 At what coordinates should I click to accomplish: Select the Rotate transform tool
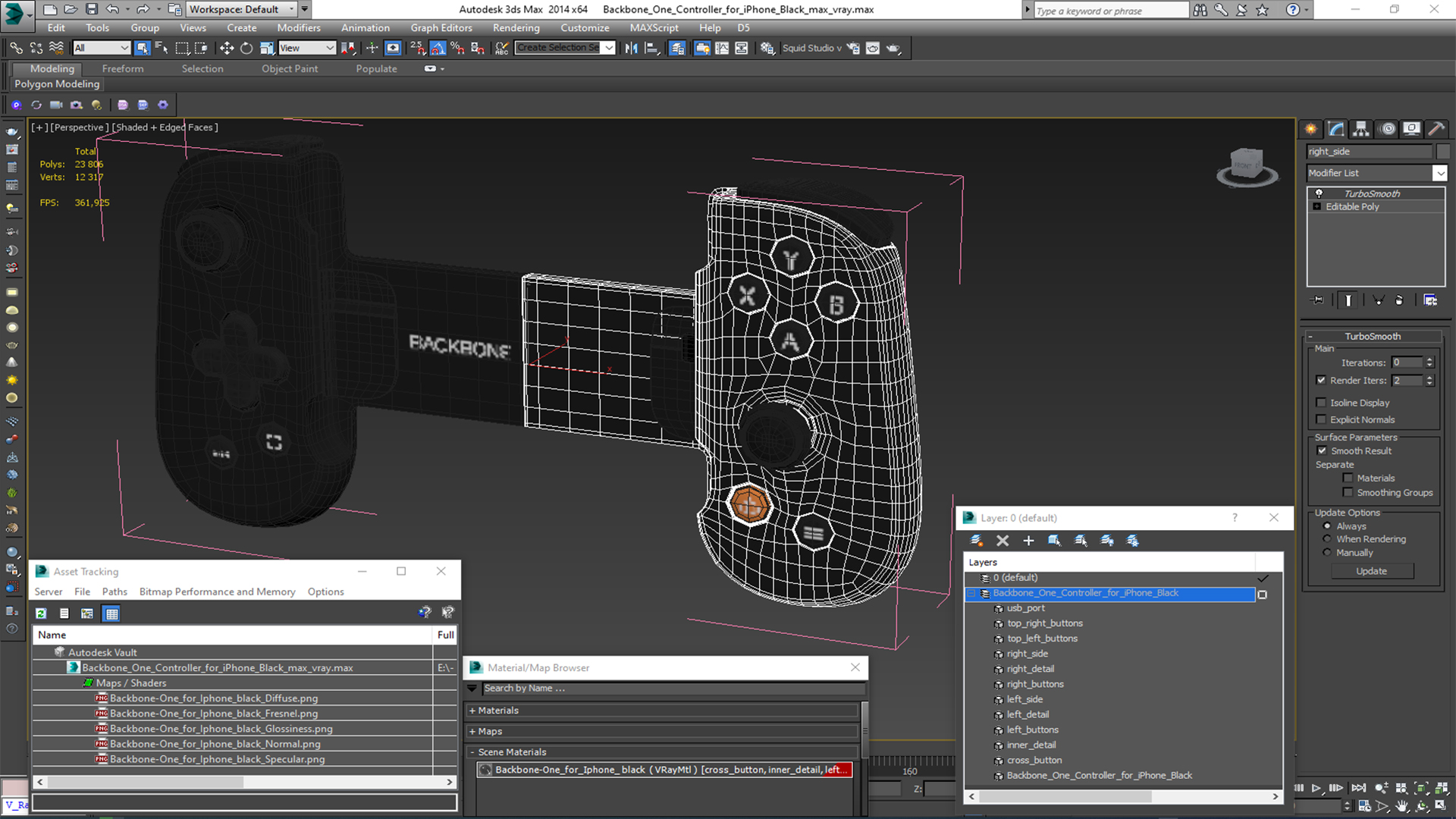(x=246, y=48)
